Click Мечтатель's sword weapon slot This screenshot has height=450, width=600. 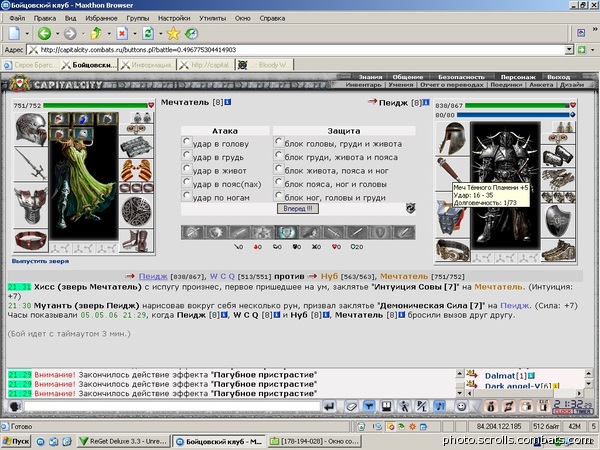point(31,164)
